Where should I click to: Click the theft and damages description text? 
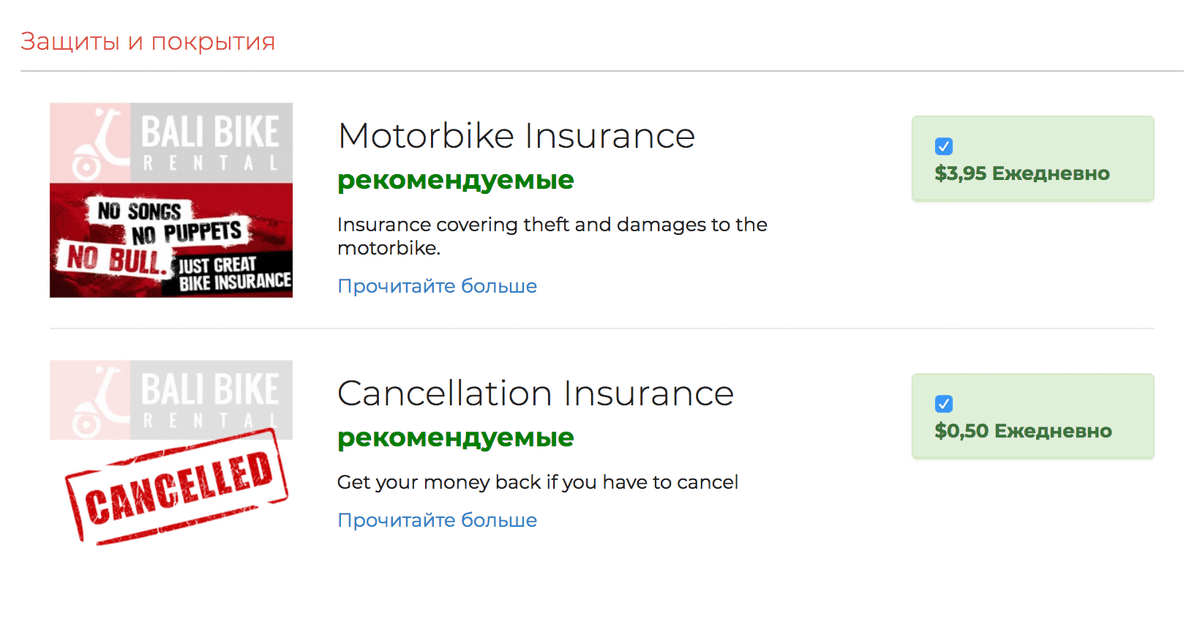tap(551, 236)
